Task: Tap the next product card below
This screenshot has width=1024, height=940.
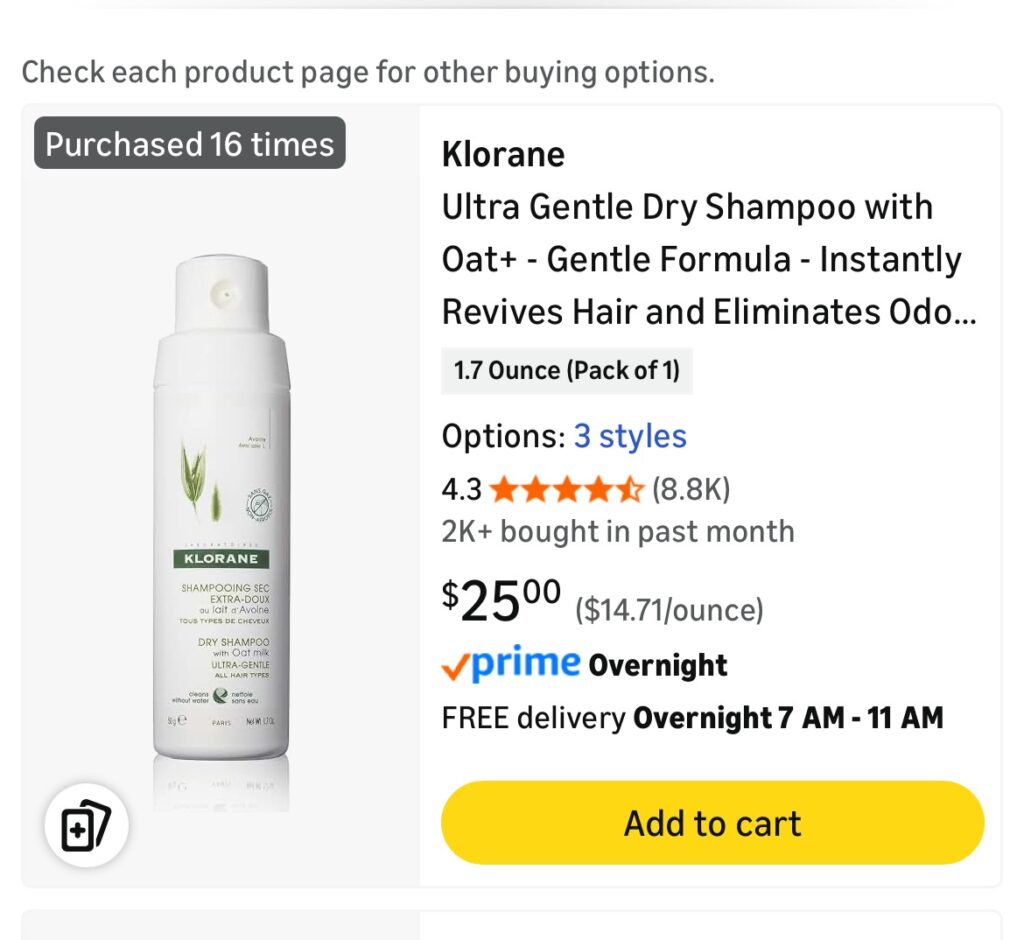Action: point(511,924)
